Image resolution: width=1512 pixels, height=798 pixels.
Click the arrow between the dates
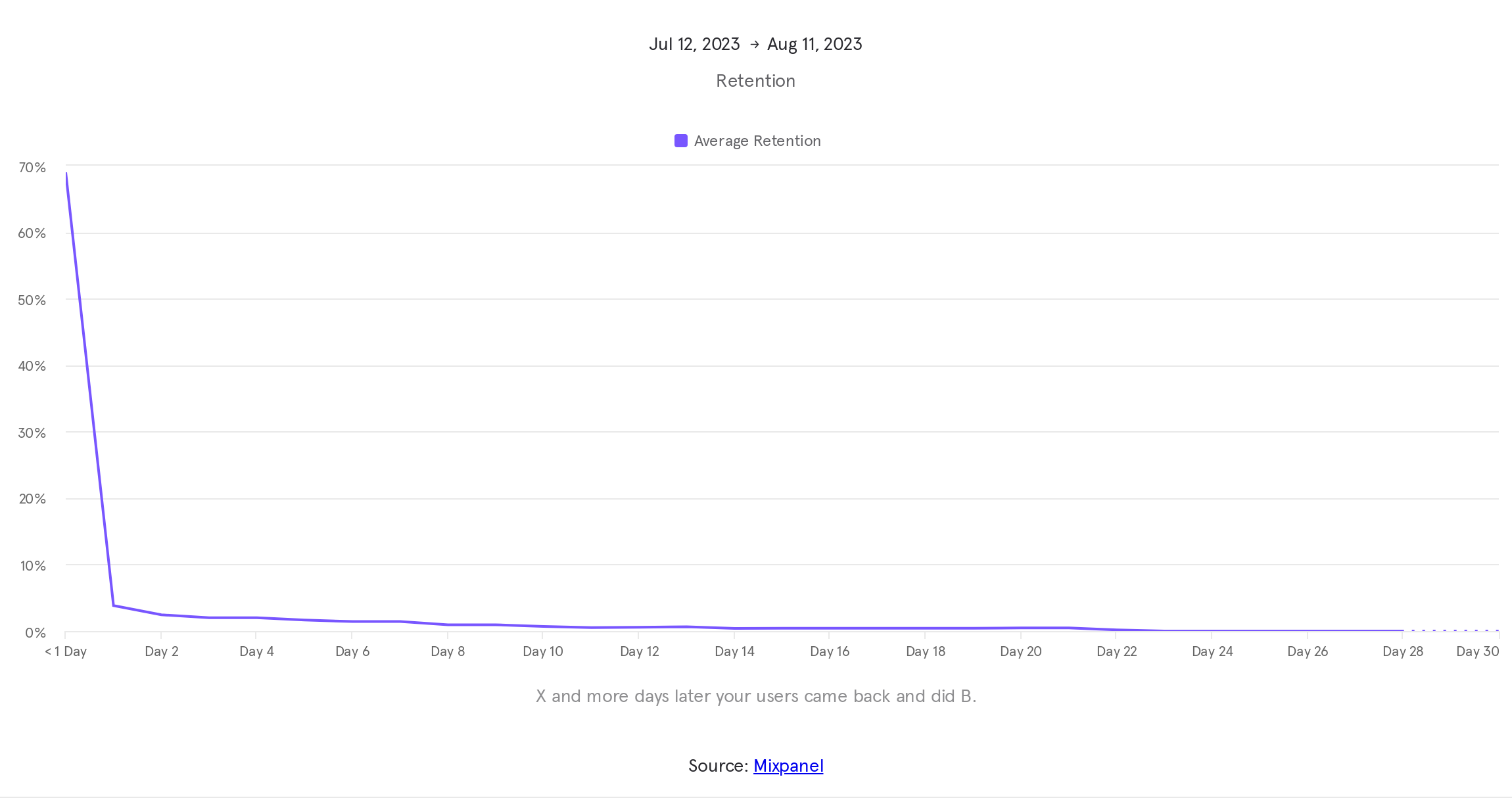coord(754,44)
